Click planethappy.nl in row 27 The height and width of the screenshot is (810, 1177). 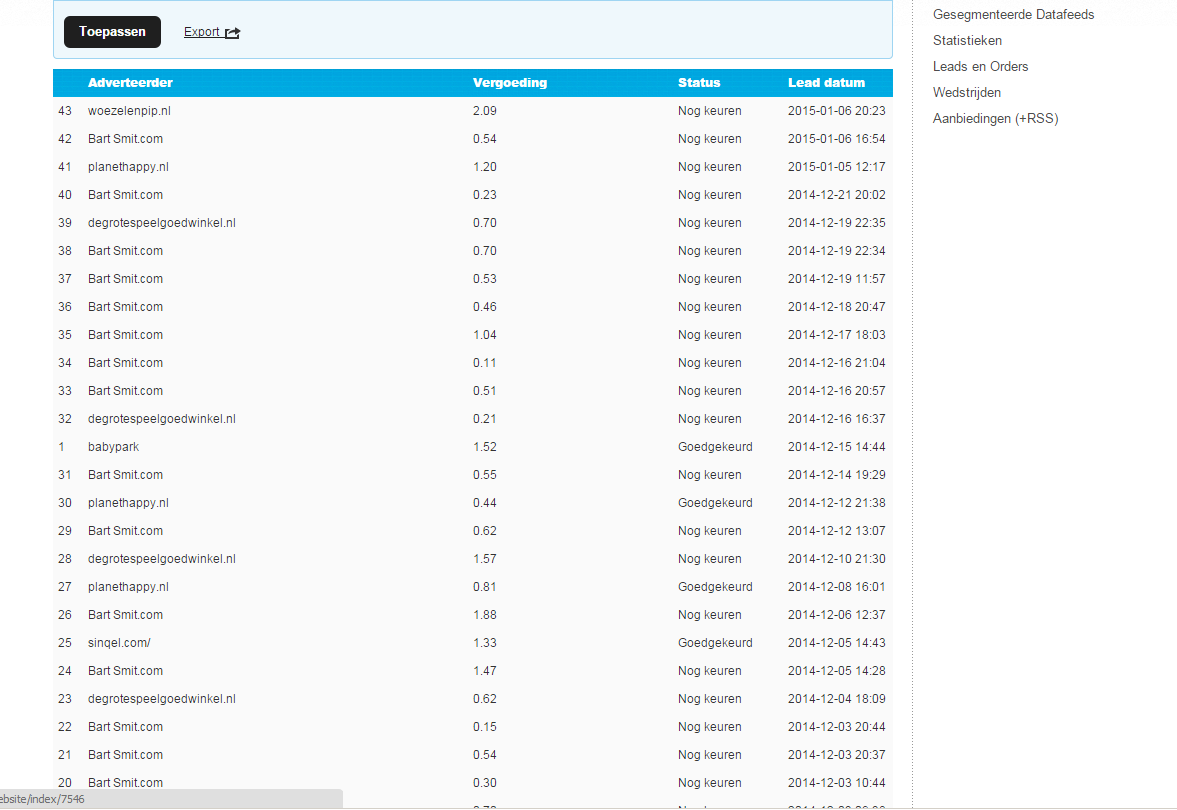128,587
